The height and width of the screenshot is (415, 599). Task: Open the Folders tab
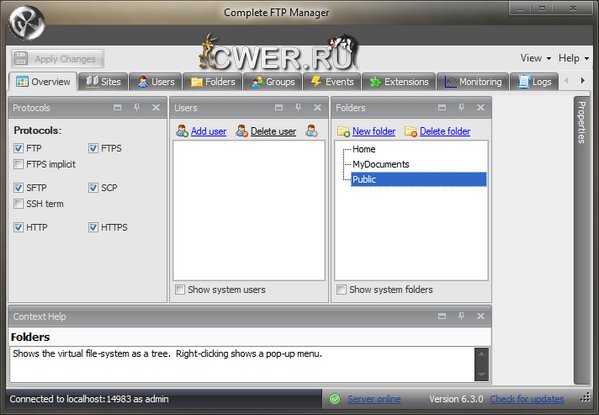tap(213, 81)
